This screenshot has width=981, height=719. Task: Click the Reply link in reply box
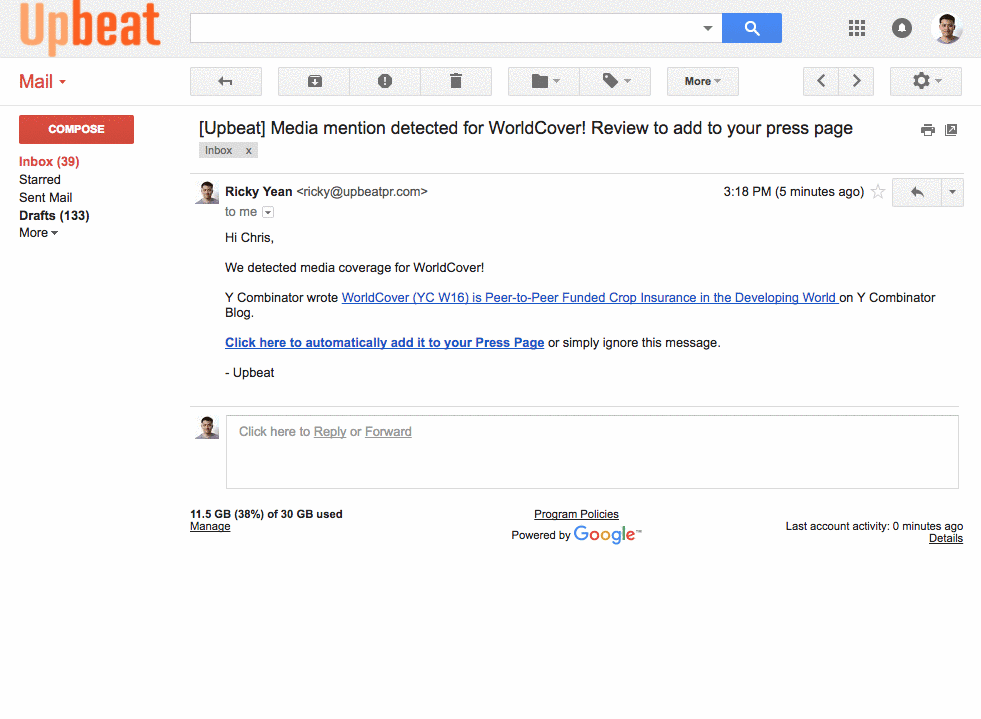coord(330,432)
